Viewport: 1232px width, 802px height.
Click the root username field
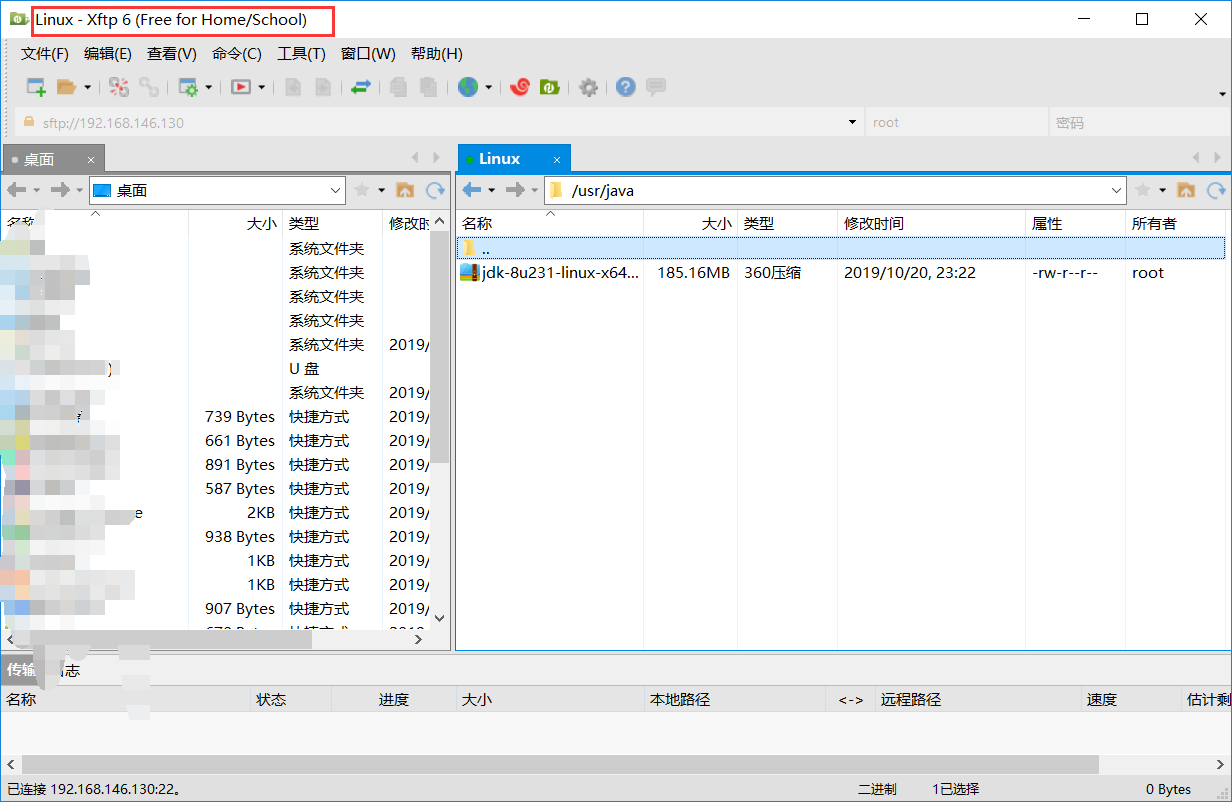956,123
